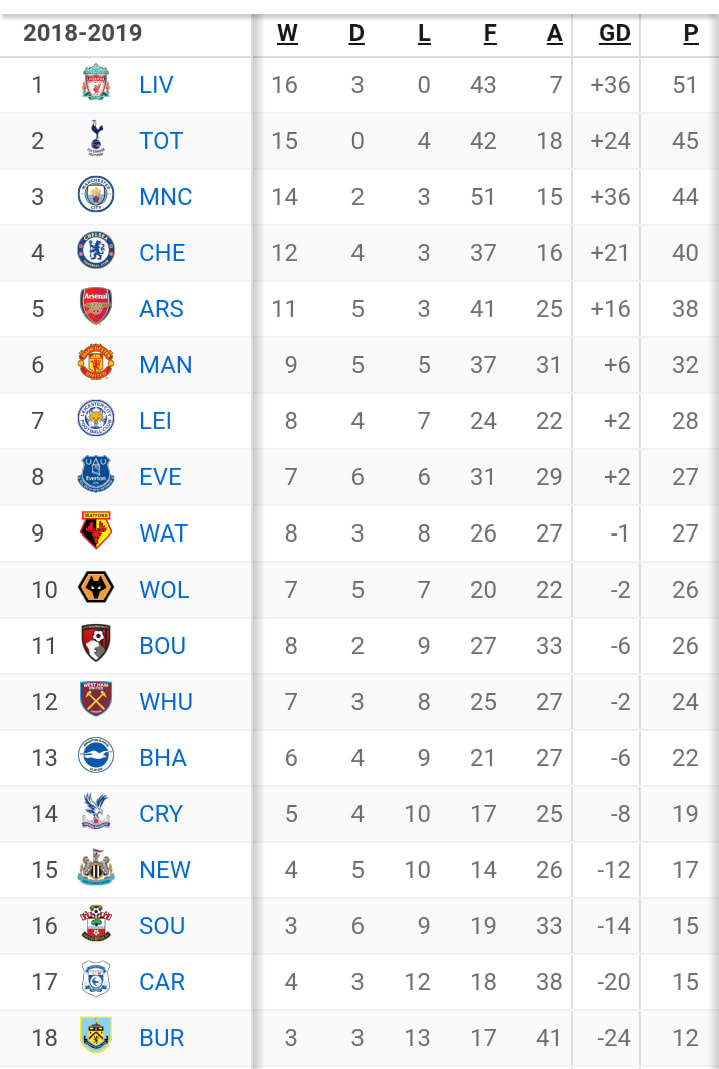This screenshot has width=719, height=1069.
Task: Click the Manchester United crest
Action: (96, 363)
